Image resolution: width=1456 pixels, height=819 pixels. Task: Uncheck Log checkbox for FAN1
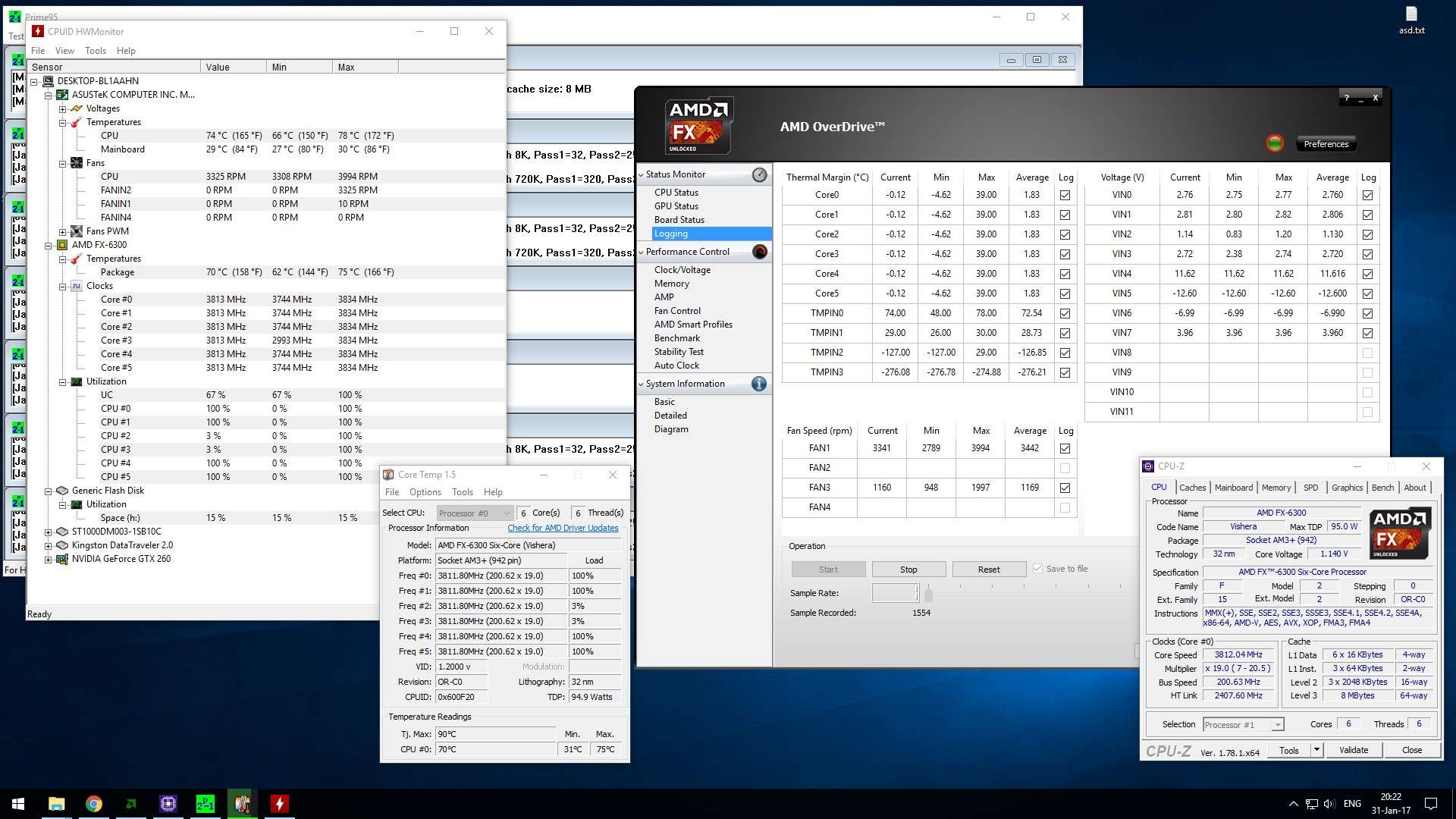click(1065, 449)
